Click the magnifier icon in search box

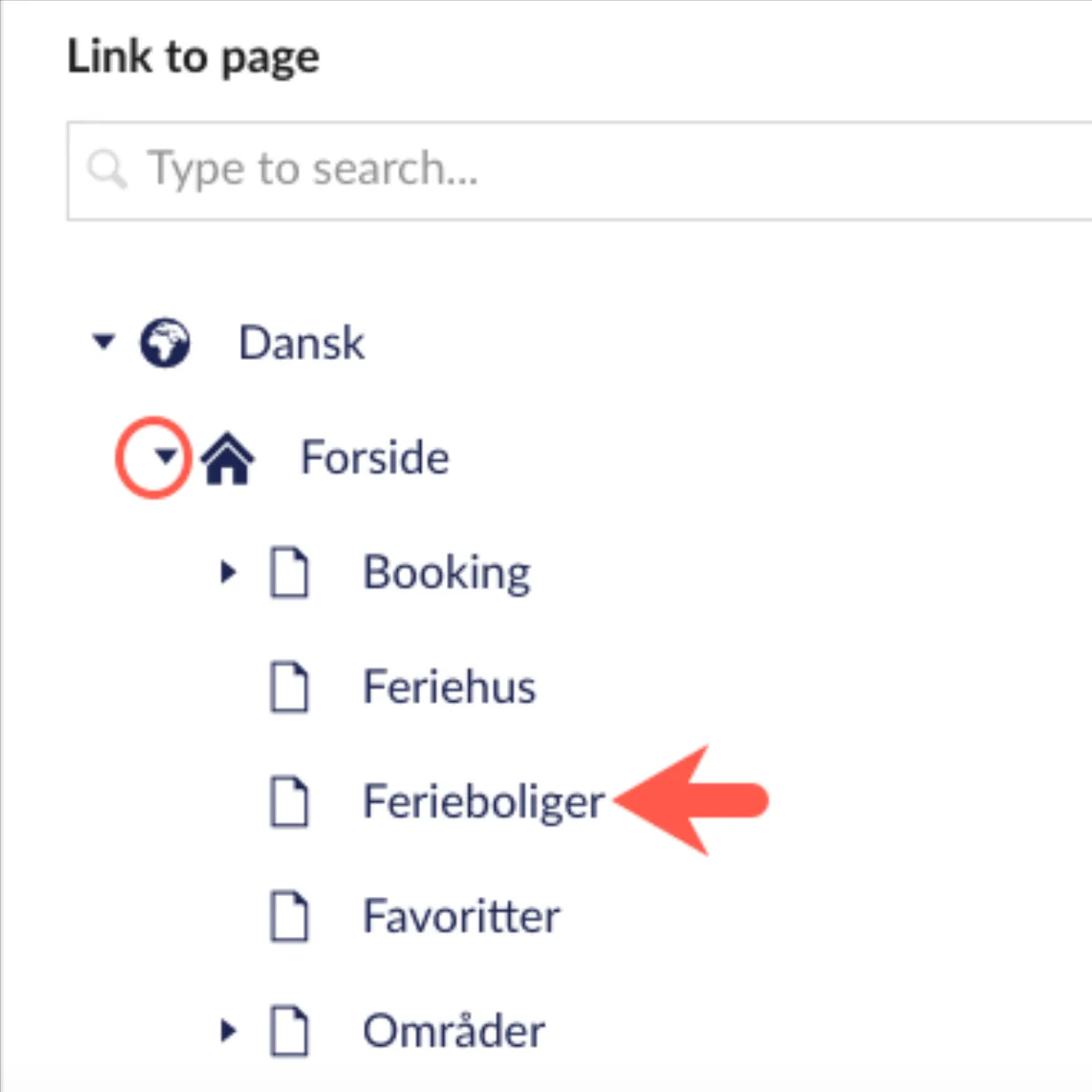107,168
